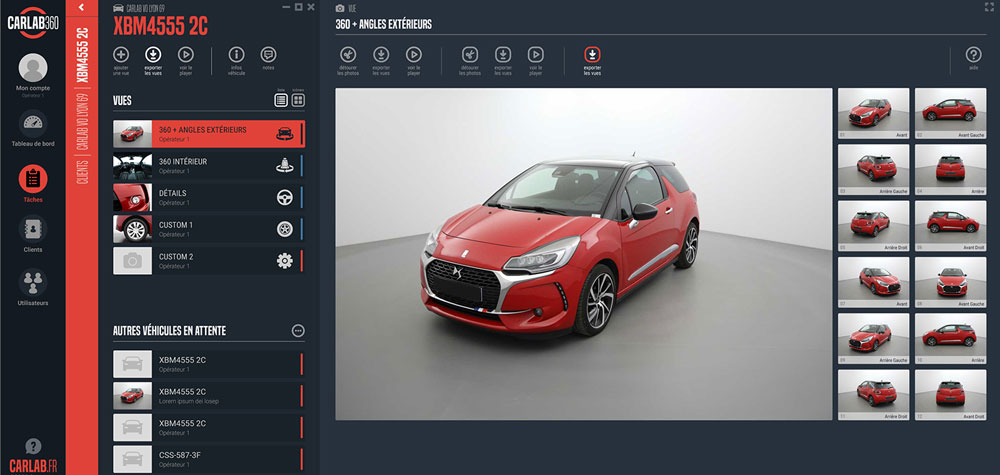This screenshot has height=475, width=1000.
Task: Select the CUSTOM 1 view row
Action: point(209,229)
